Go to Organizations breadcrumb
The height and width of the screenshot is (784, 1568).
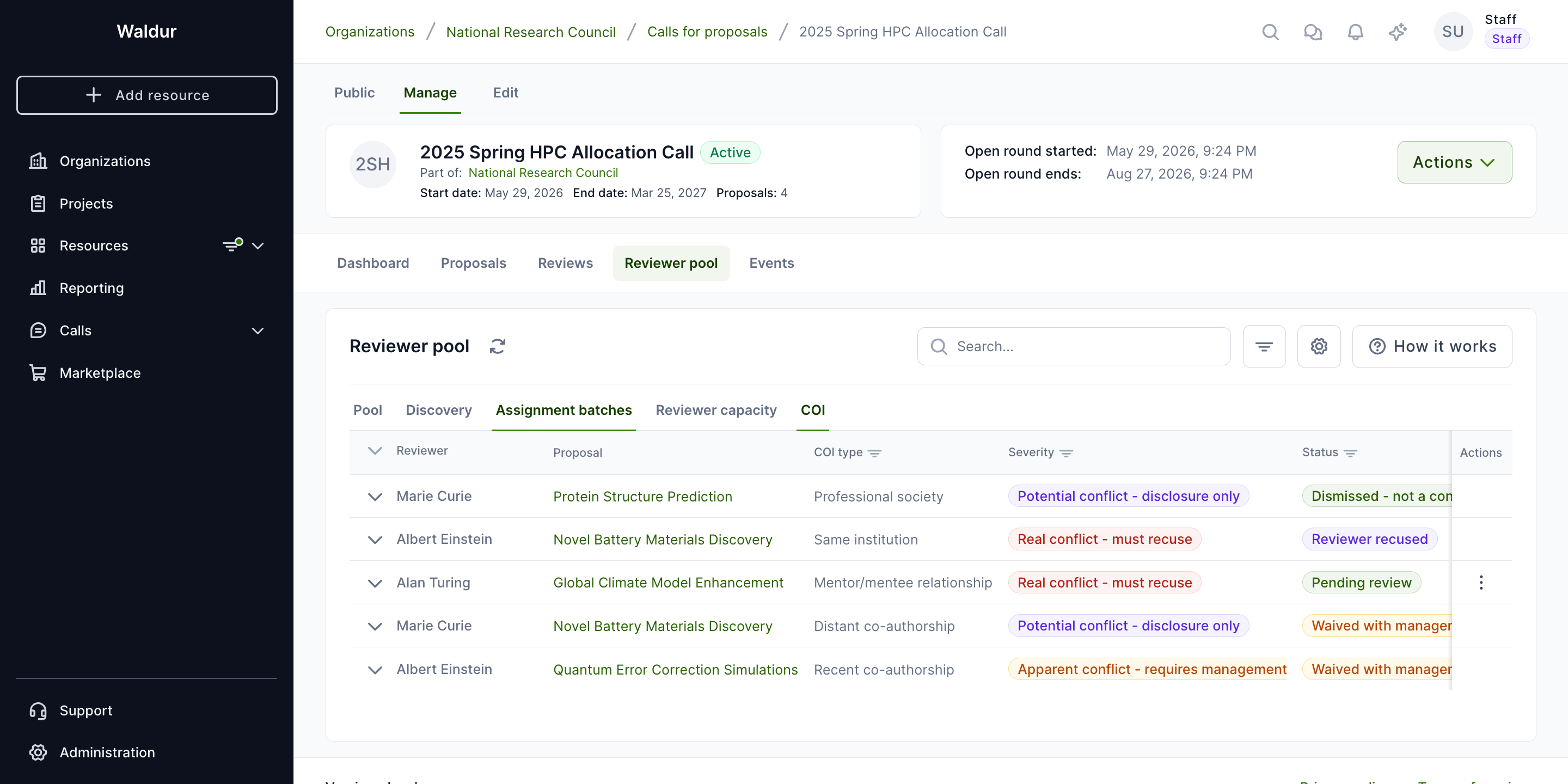pyautogui.click(x=370, y=32)
